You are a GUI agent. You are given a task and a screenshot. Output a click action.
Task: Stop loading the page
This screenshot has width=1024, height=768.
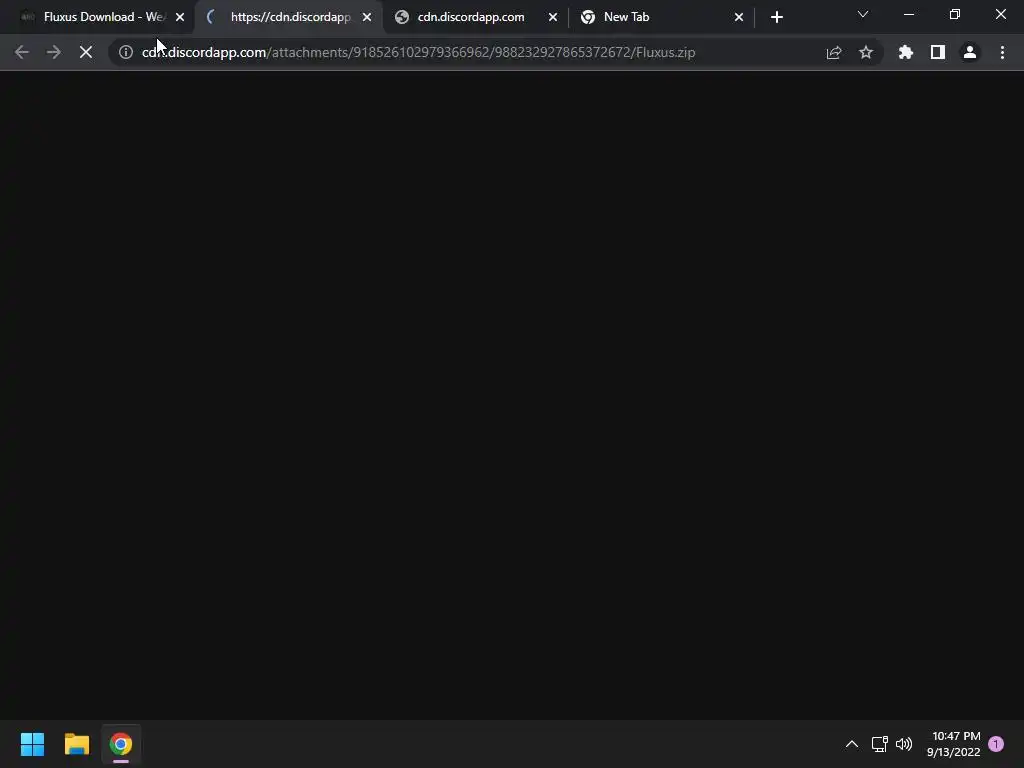click(86, 52)
